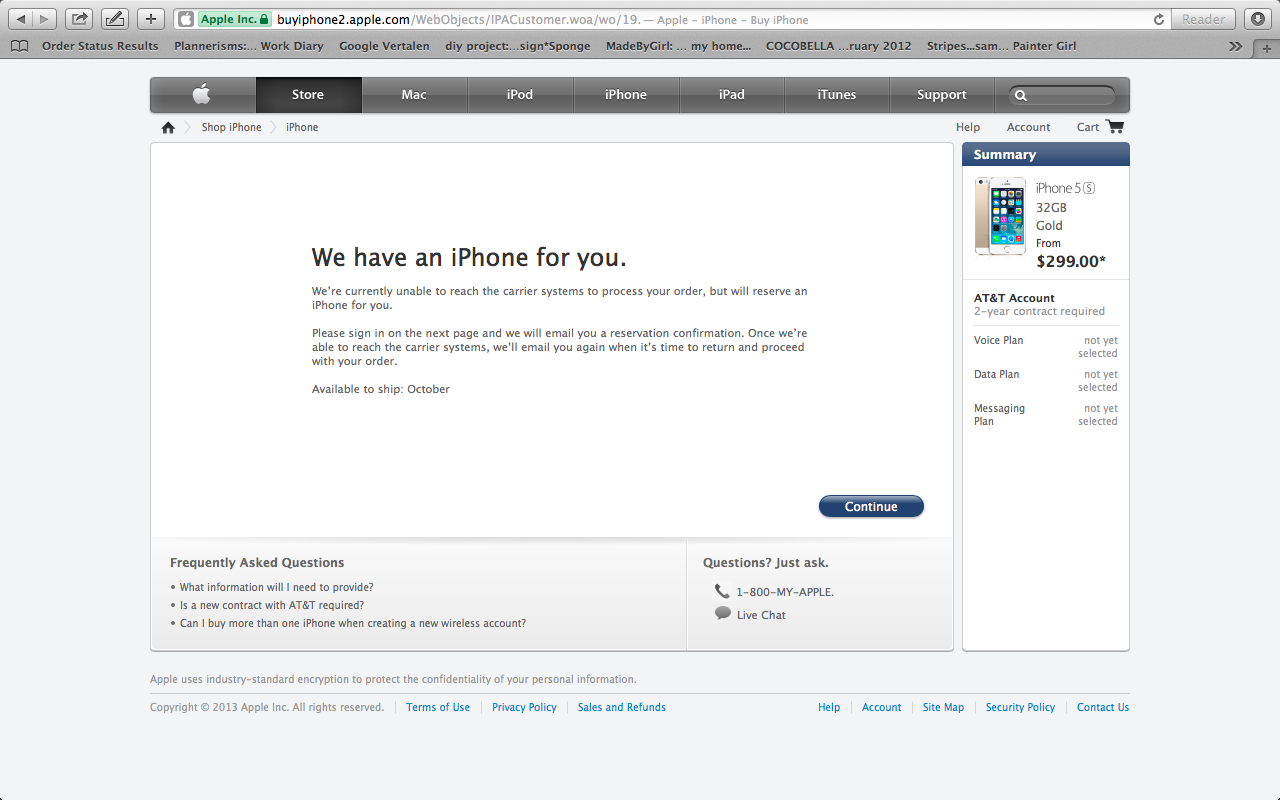Open Safari Downloads button
Screen dimensions: 1280x800
(x=1258, y=19)
